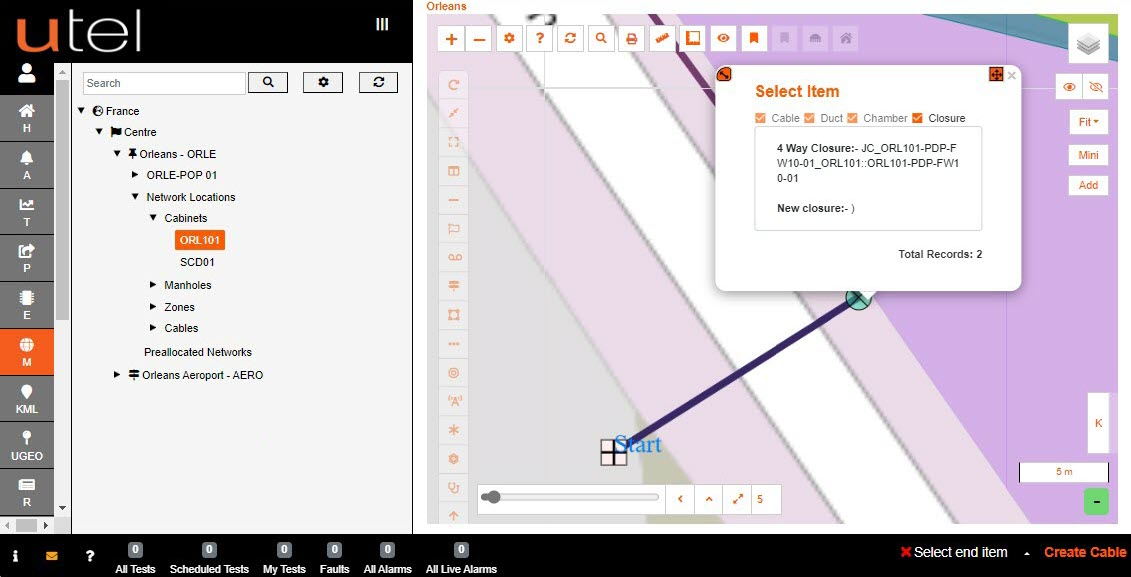Open the UGEO section in sidebar
The width and height of the screenshot is (1131, 577).
tap(27, 446)
